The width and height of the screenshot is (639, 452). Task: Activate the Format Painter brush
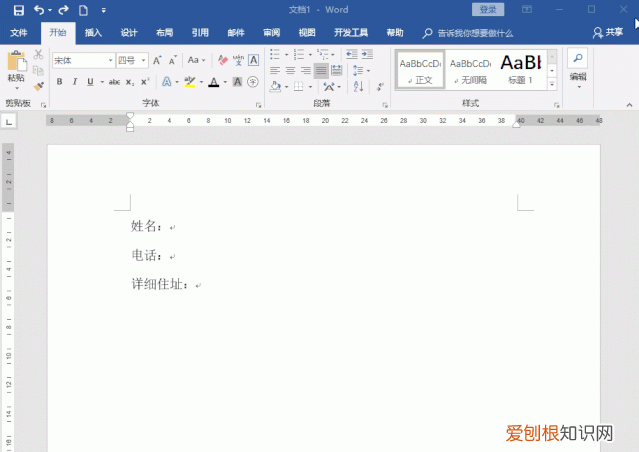click(x=38, y=86)
